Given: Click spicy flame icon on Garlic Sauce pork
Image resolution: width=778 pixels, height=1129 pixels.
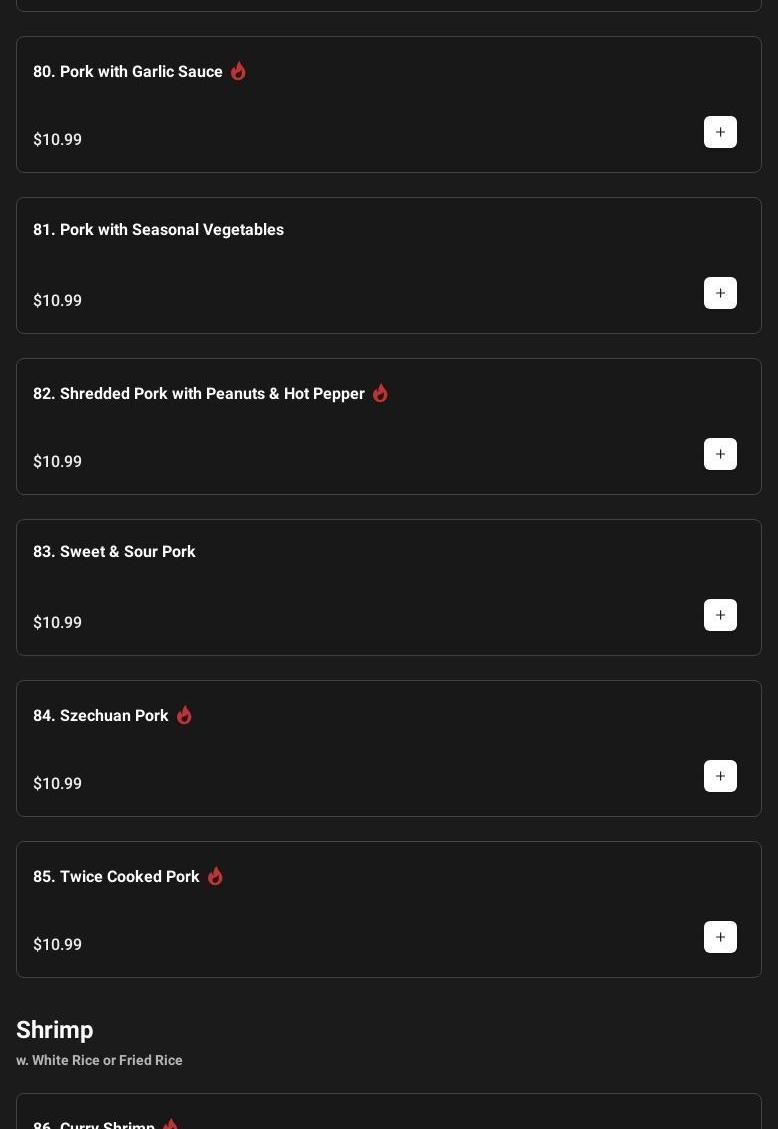Looking at the screenshot, I should click(x=238, y=71).
